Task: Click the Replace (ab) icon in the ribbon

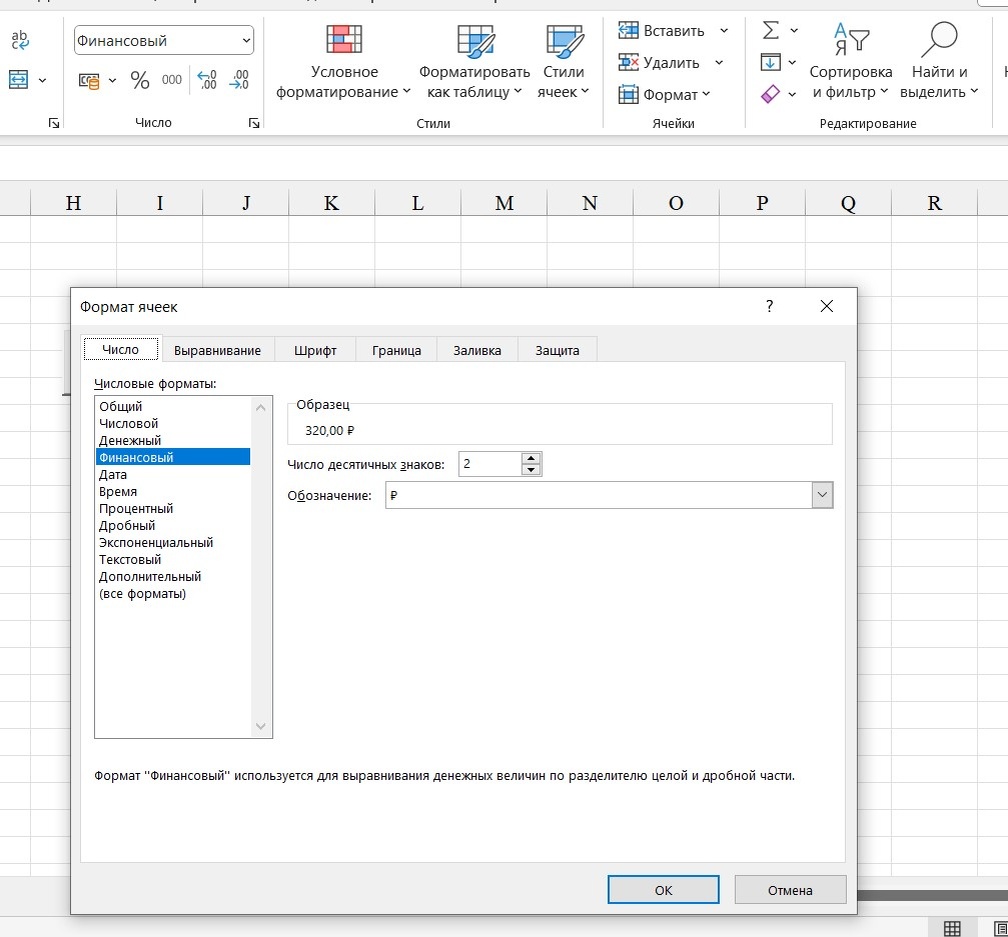Action: 20,40
